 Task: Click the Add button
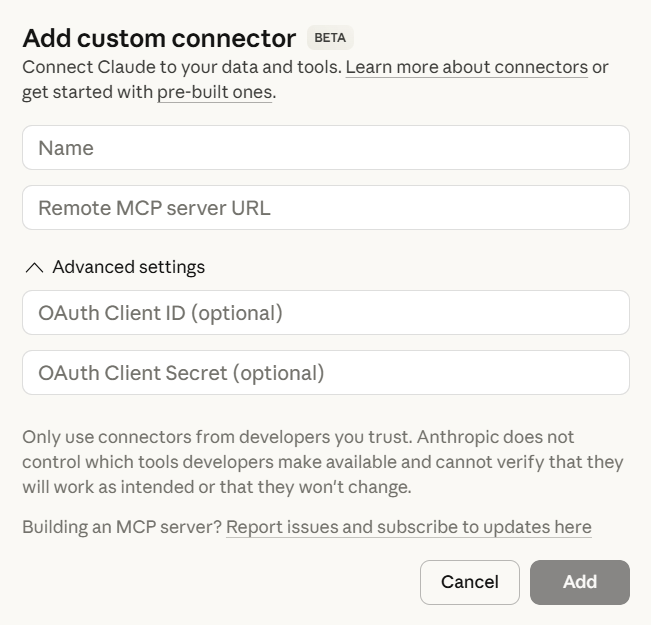[x=579, y=582]
